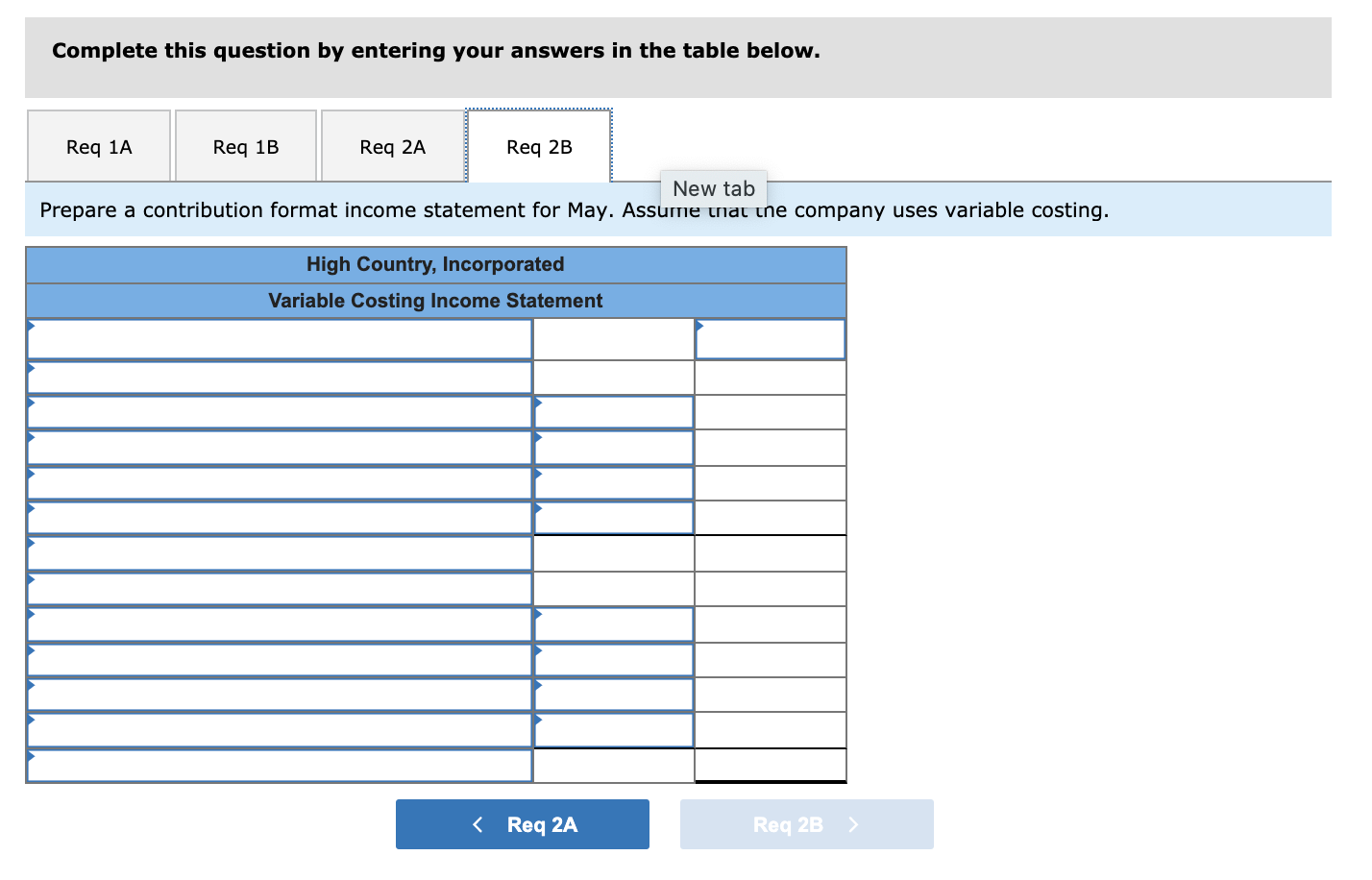
Task: Click the grayed-out Req 2B next button
Action: (x=806, y=823)
